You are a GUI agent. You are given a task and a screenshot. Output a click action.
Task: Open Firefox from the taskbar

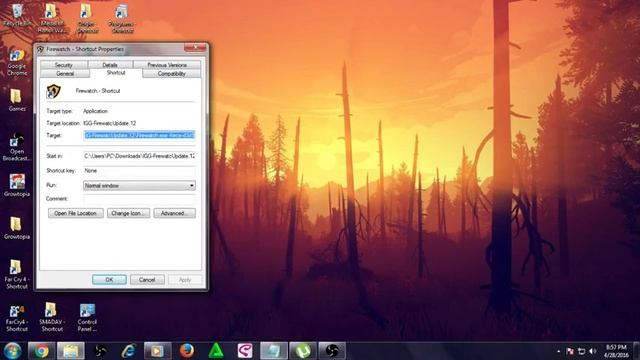click(x=187, y=351)
